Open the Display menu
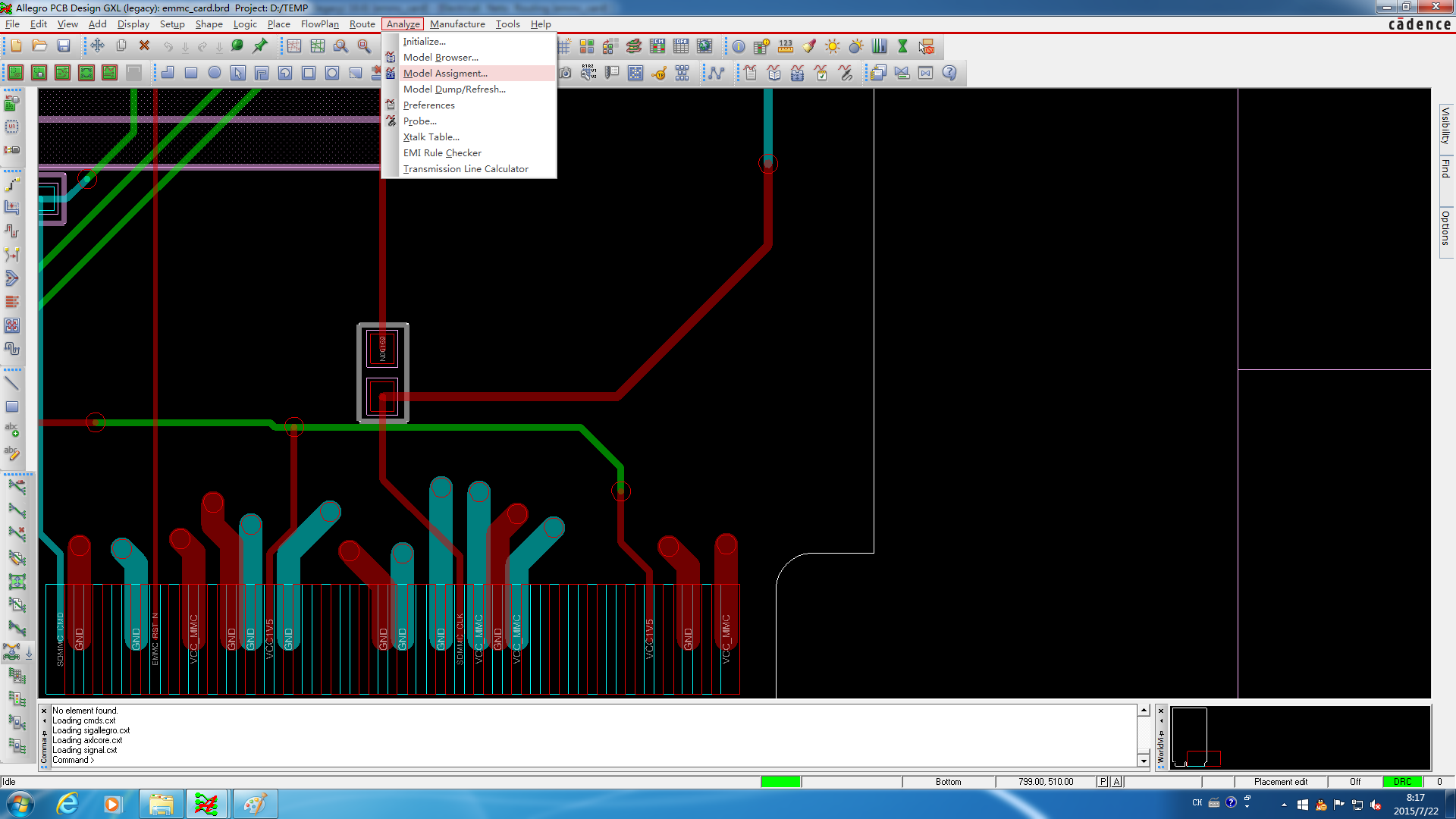 [133, 24]
